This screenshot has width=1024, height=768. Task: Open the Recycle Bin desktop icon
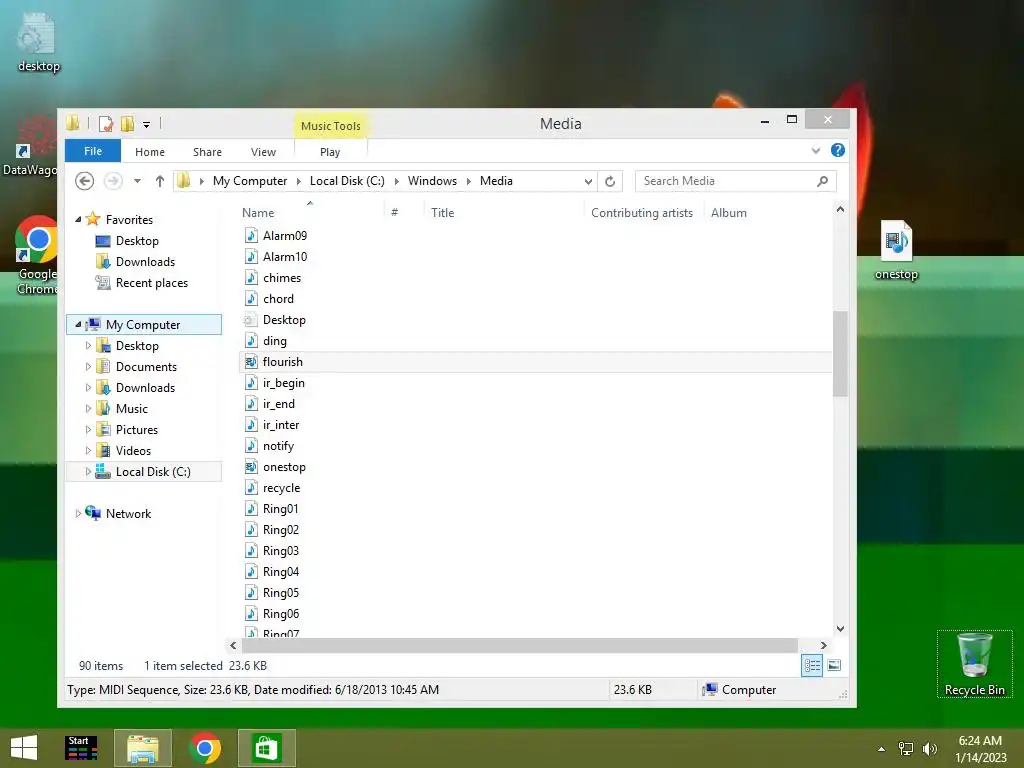click(x=974, y=664)
